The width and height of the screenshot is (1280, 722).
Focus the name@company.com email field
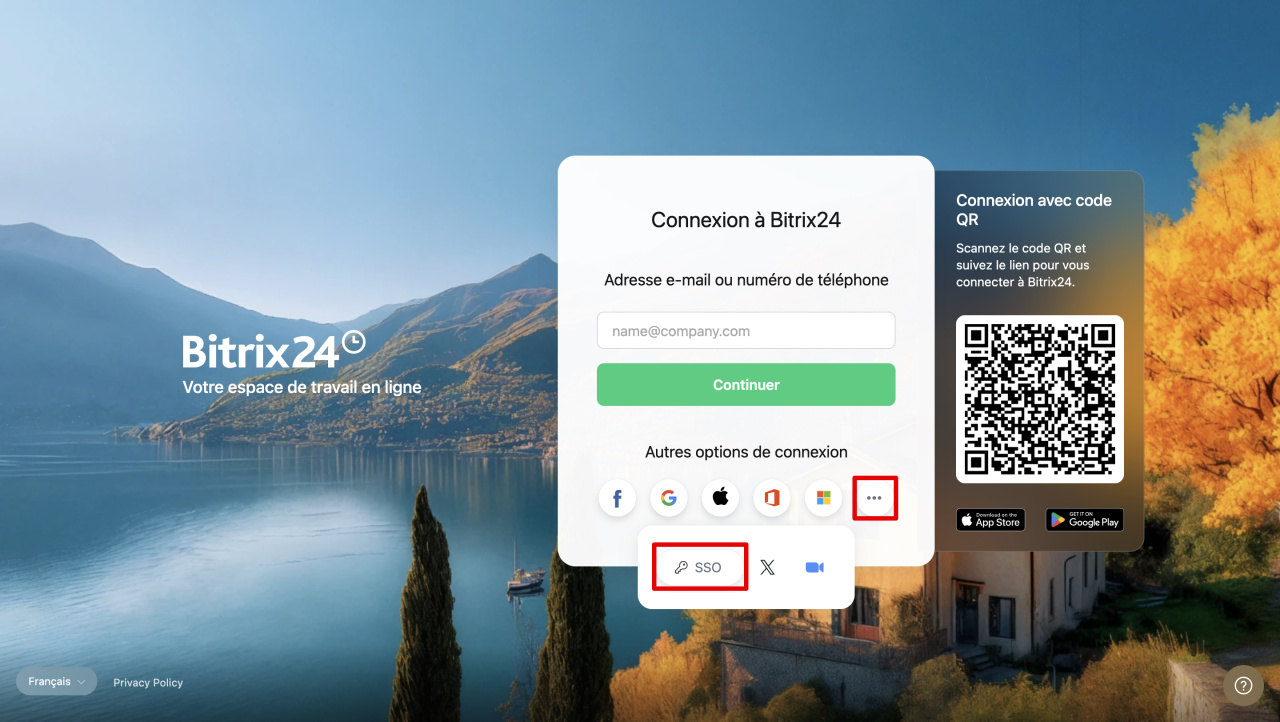point(746,331)
